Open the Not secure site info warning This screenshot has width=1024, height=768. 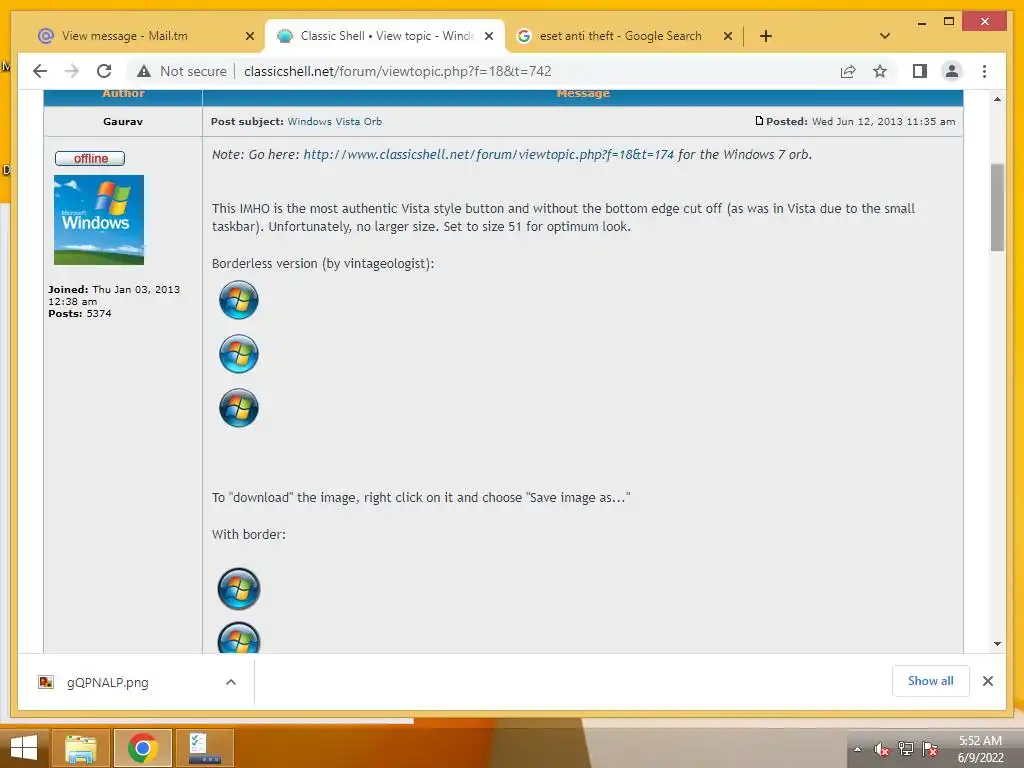pyautogui.click(x=182, y=71)
